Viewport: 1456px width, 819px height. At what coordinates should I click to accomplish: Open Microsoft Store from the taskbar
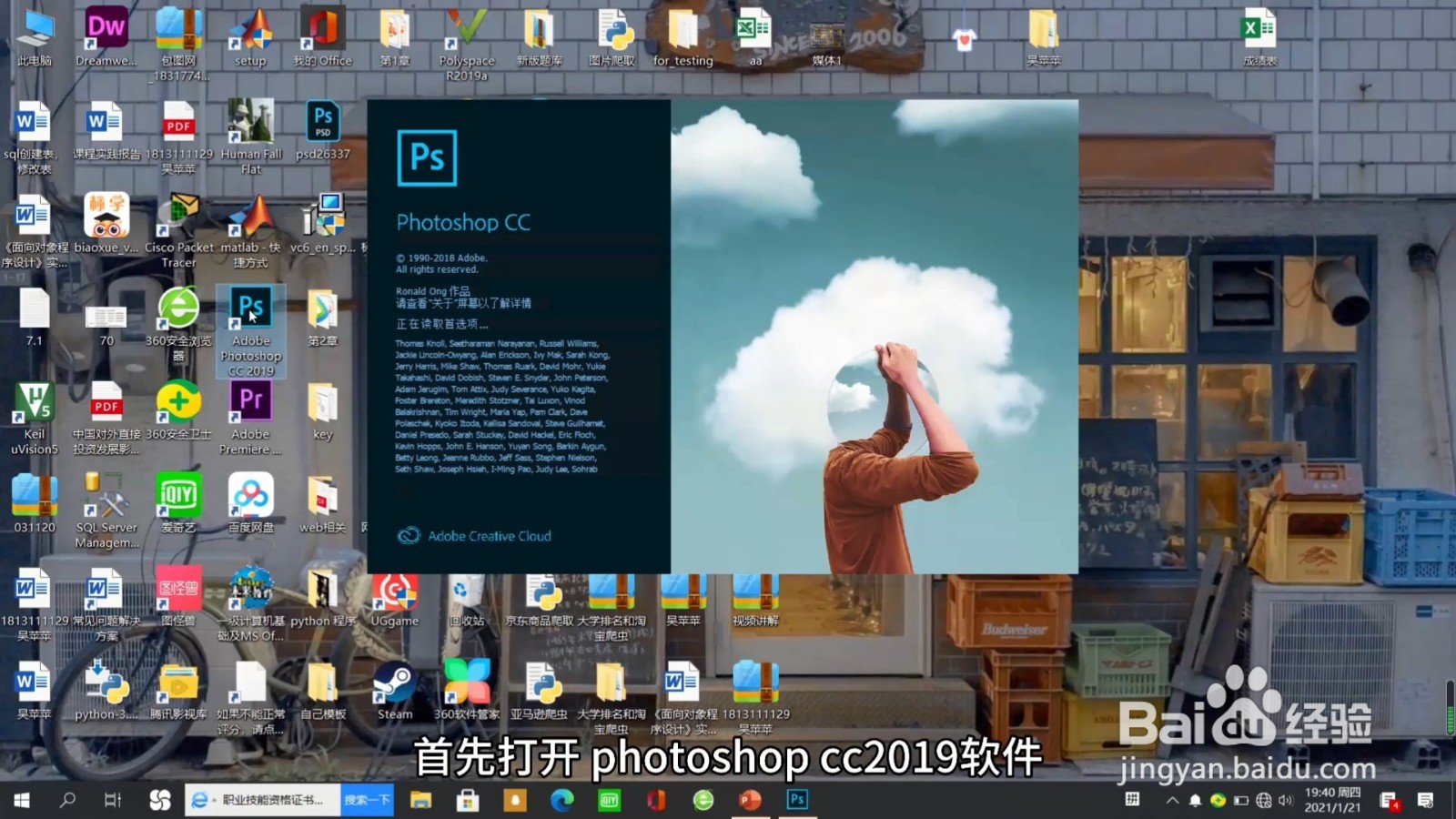(x=468, y=800)
